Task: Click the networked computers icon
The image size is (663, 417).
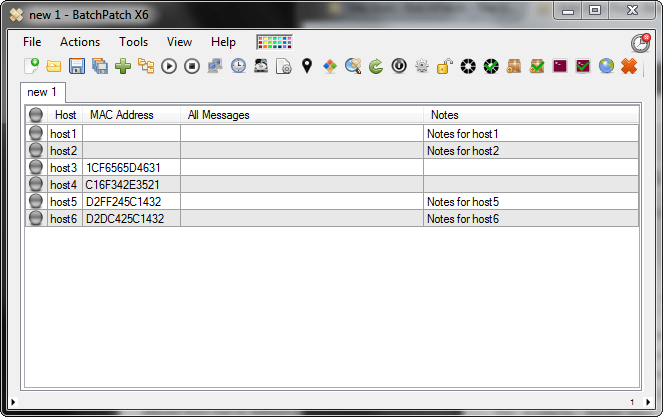Action: click(215, 66)
